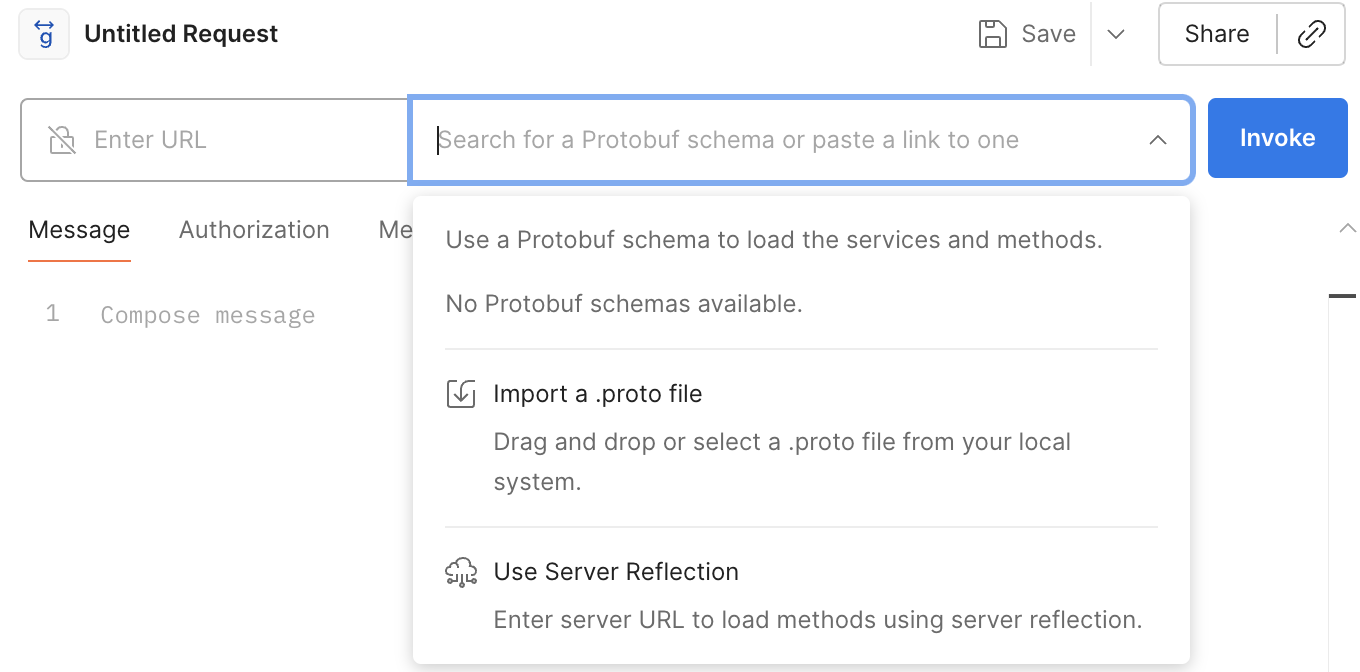Open the Save options dropdown arrow
The image size is (1360, 672).
tap(1116, 34)
